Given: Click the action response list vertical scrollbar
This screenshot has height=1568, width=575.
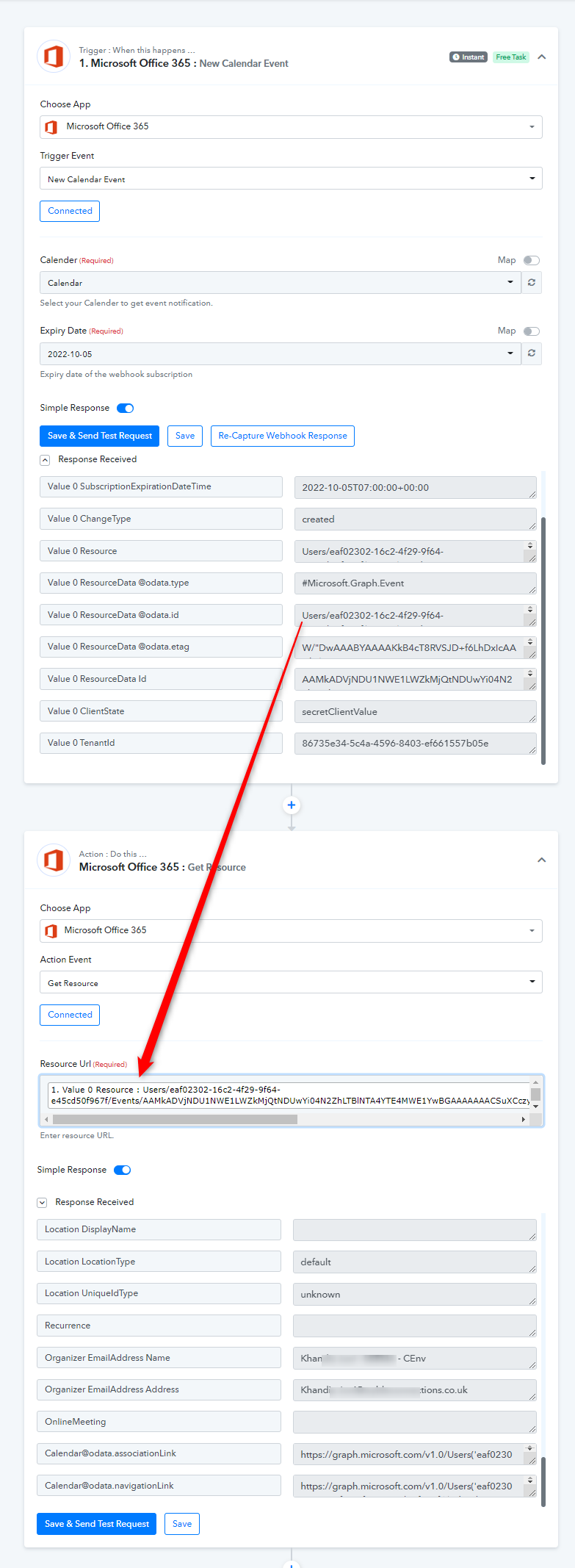Looking at the screenshot, I should pyautogui.click(x=543, y=1482).
